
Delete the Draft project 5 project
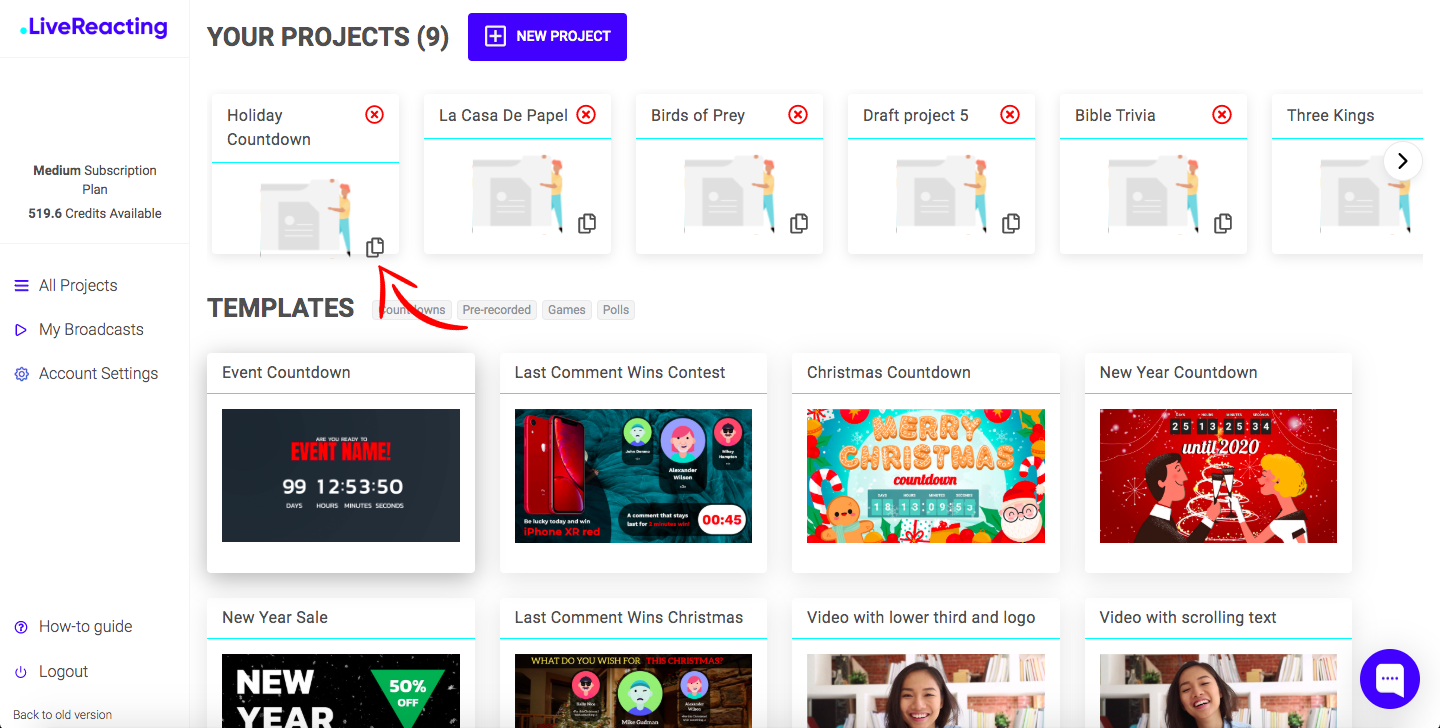(1010, 115)
